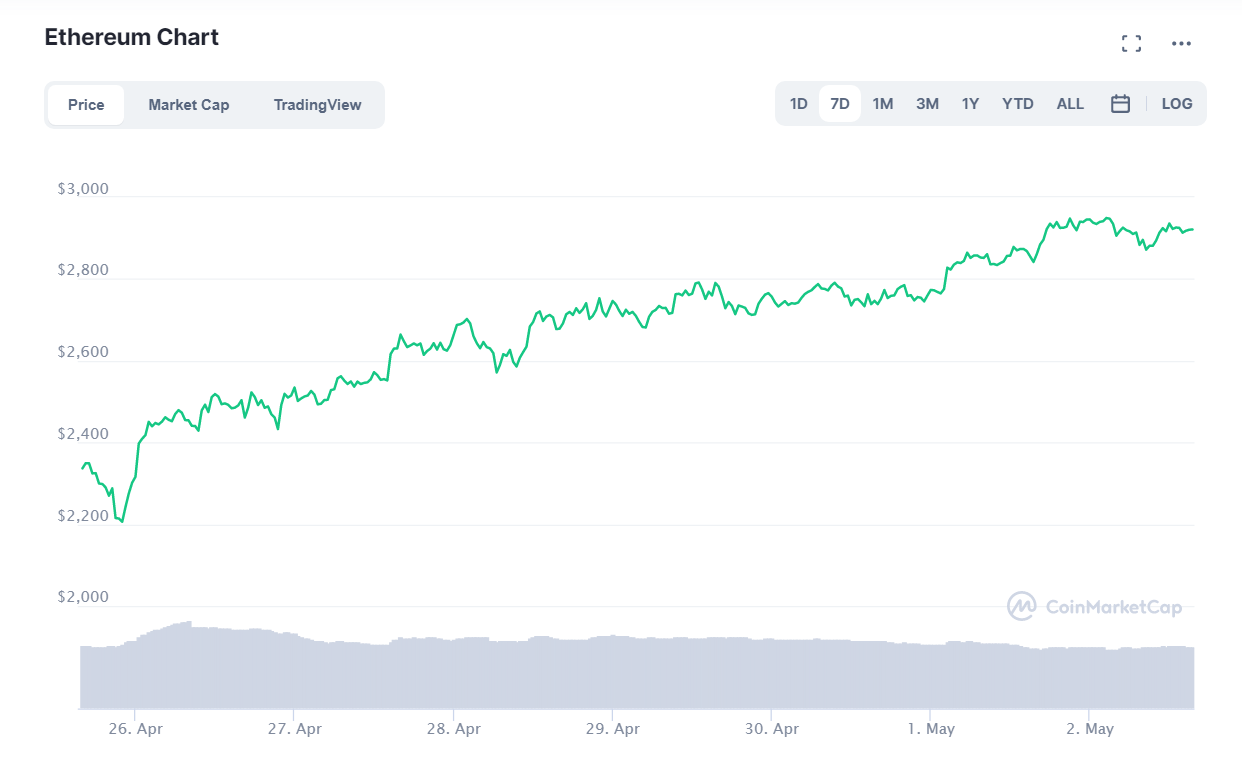This screenshot has width=1242, height=768.
Task: Select the YTD time range
Action: (1017, 103)
